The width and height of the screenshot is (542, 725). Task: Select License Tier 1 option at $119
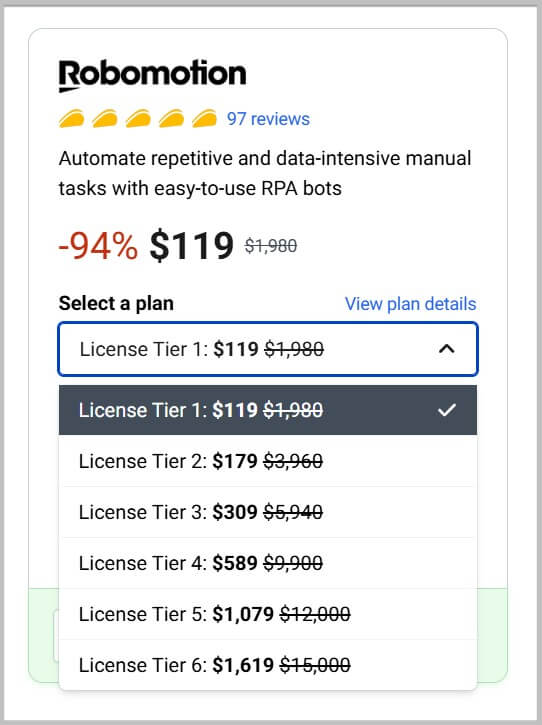[268, 410]
